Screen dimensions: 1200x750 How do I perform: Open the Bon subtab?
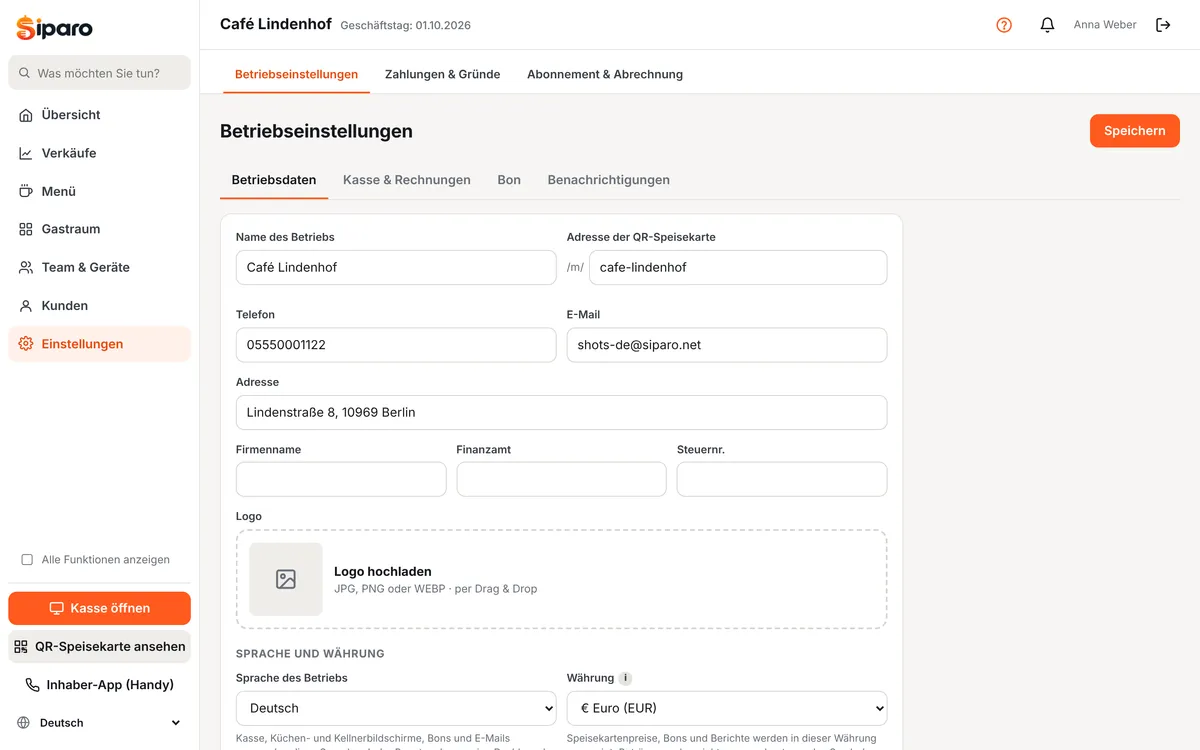509,180
